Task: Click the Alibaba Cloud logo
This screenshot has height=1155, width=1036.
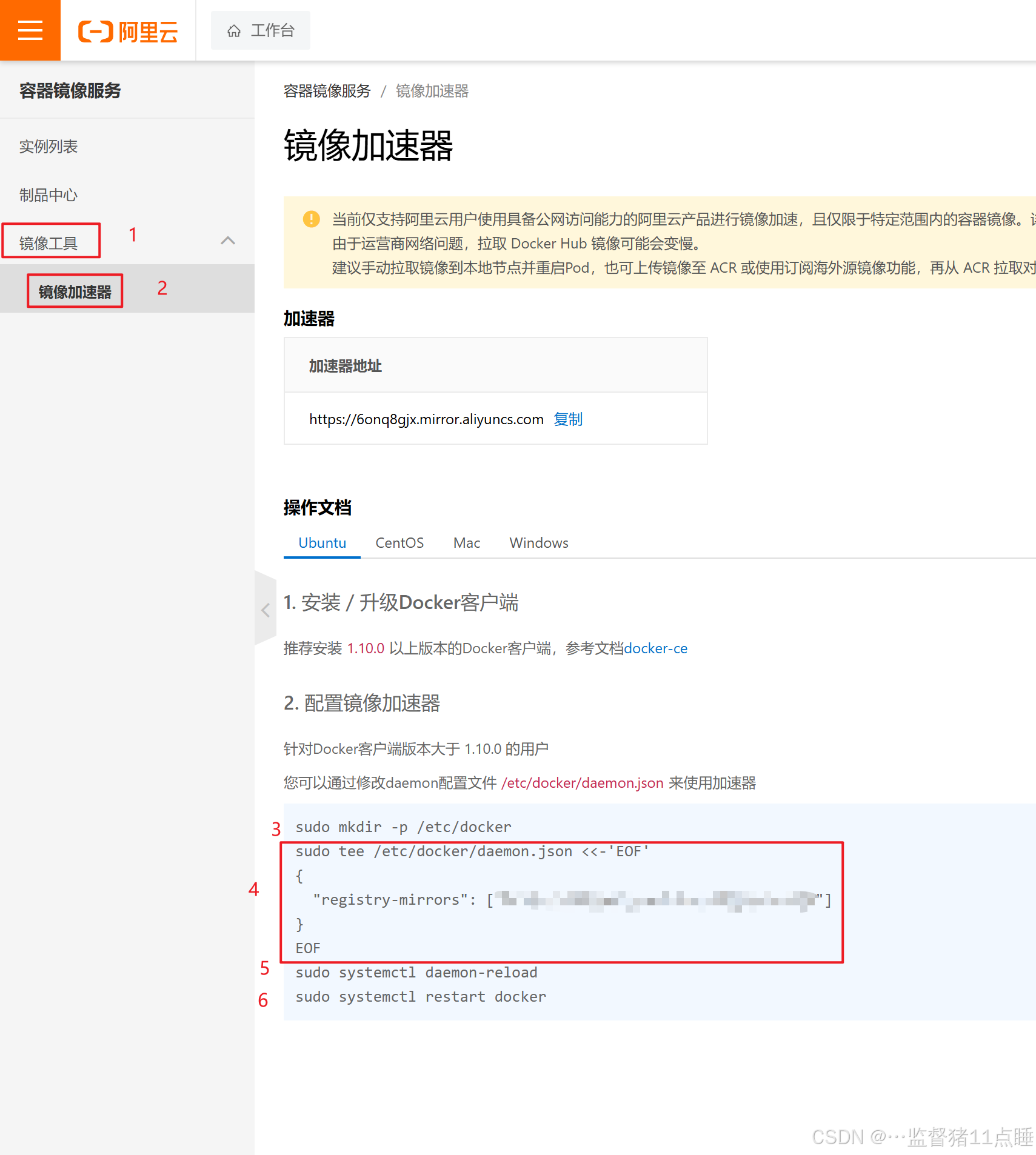Action: pos(127,32)
